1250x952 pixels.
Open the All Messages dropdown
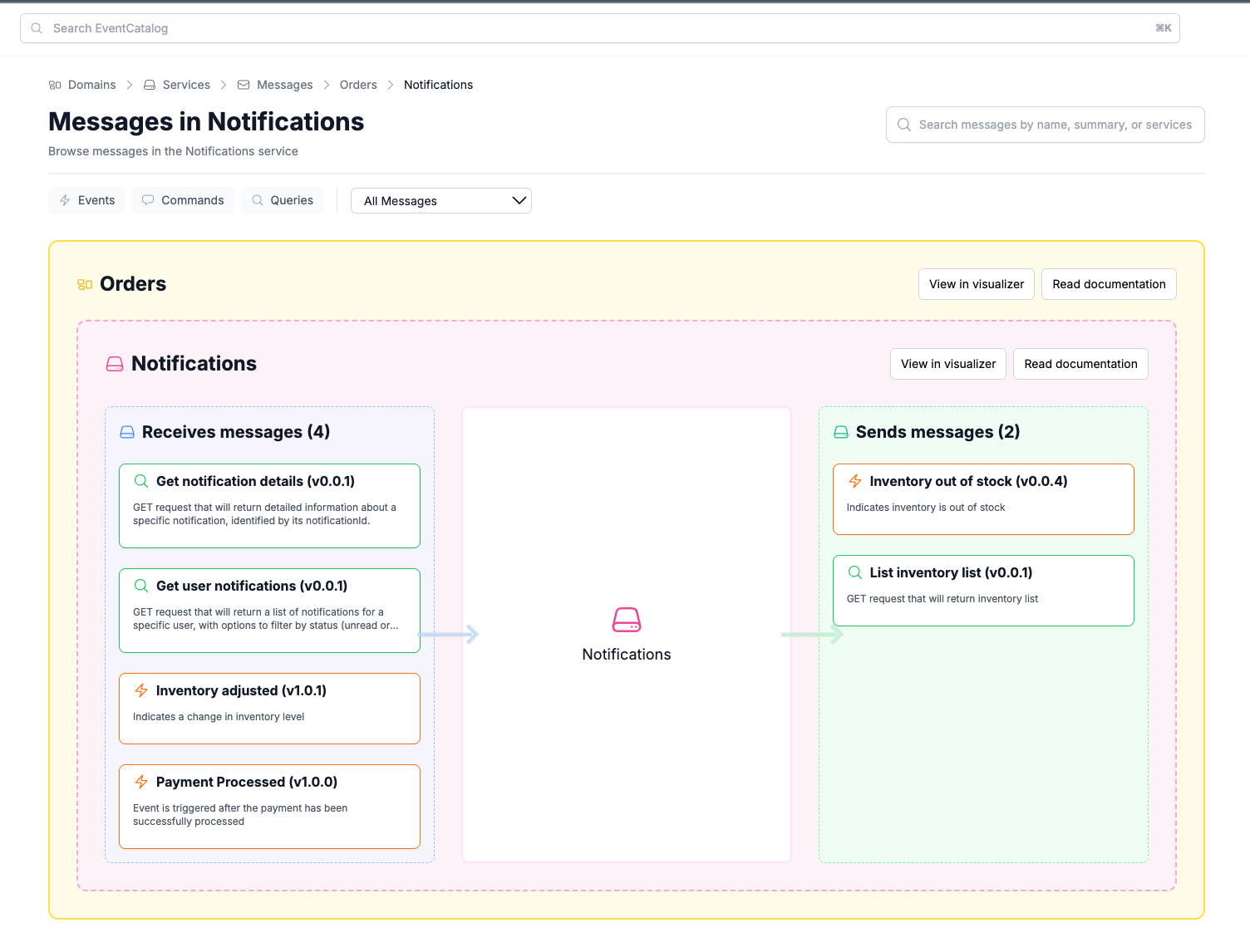(440, 200)
